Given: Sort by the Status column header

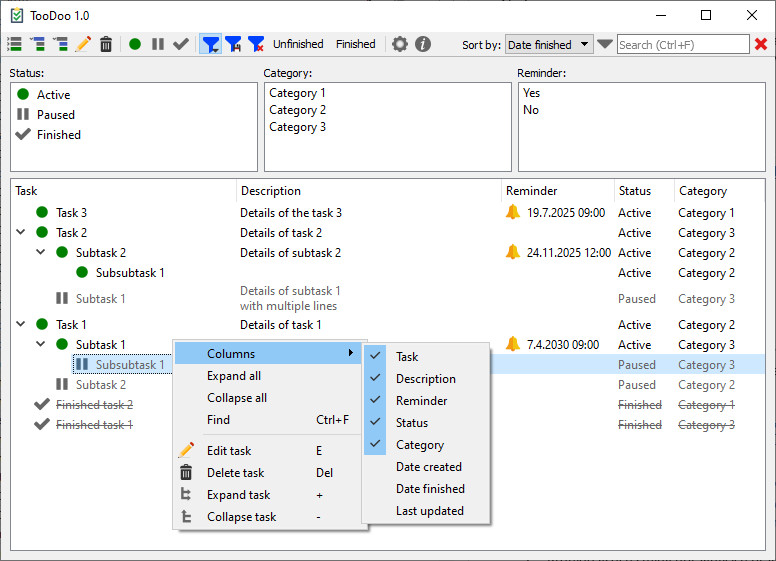Looking at the screenshot, I should pos(644,190).
